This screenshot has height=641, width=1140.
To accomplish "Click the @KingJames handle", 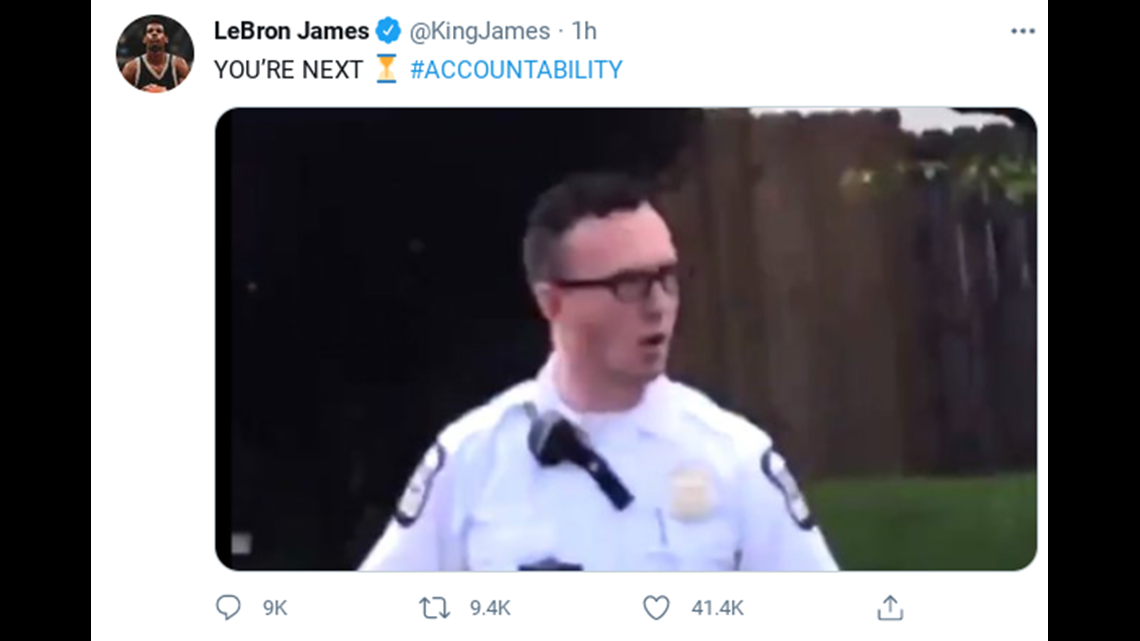I will (480, 31).
